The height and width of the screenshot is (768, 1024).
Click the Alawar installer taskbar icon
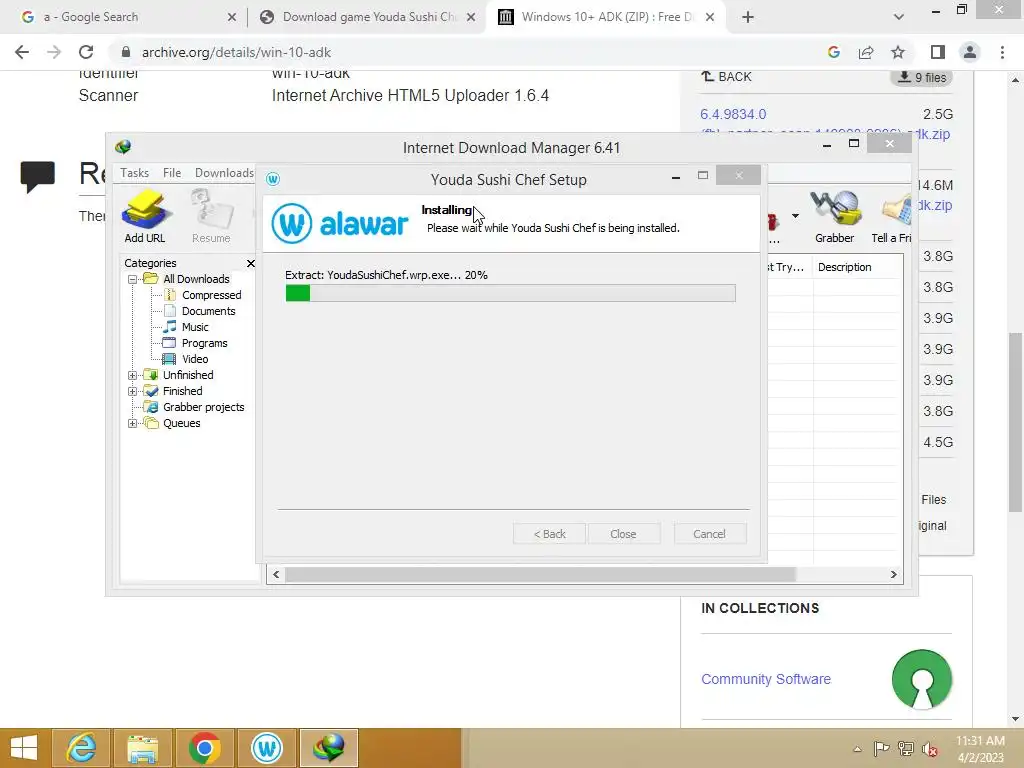(x=266, y=748)
